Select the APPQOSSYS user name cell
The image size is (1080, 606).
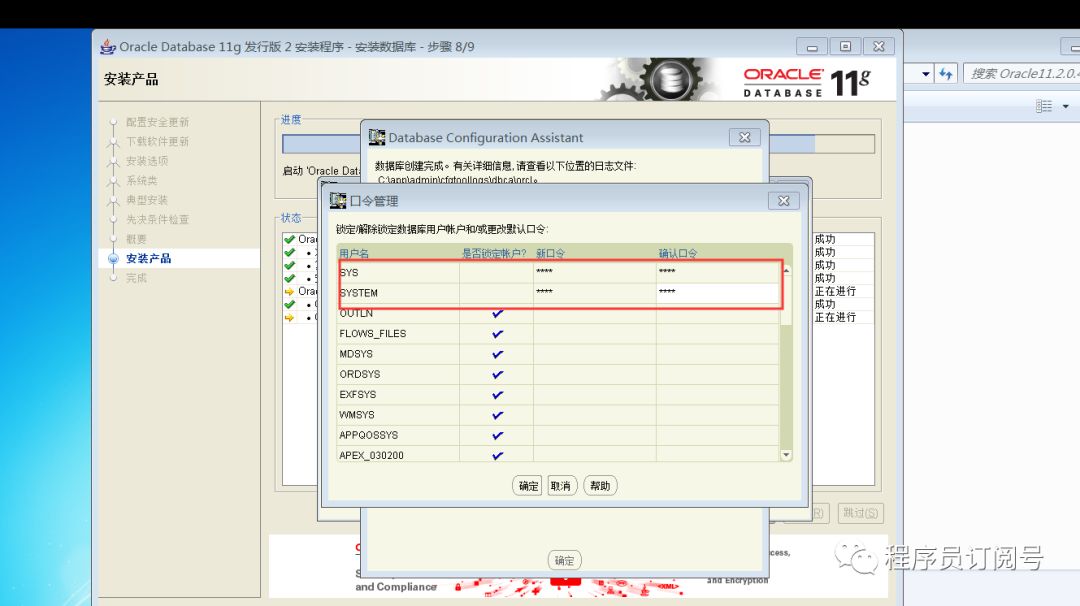(x=398, y=435)
